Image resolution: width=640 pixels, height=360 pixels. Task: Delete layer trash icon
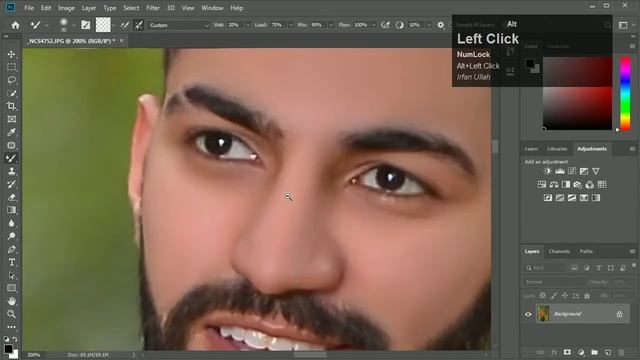621,352
